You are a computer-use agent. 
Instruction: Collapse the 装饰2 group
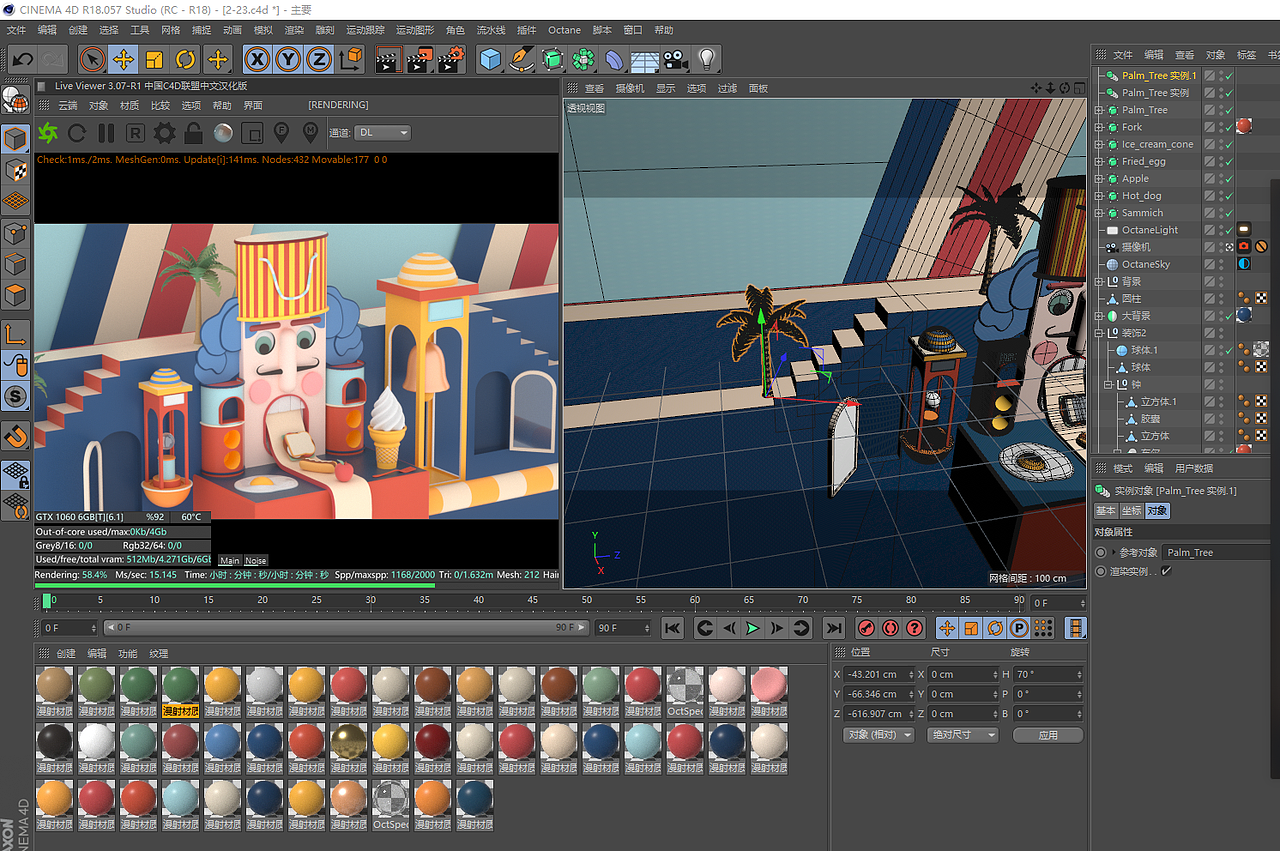pos(1099,333)
